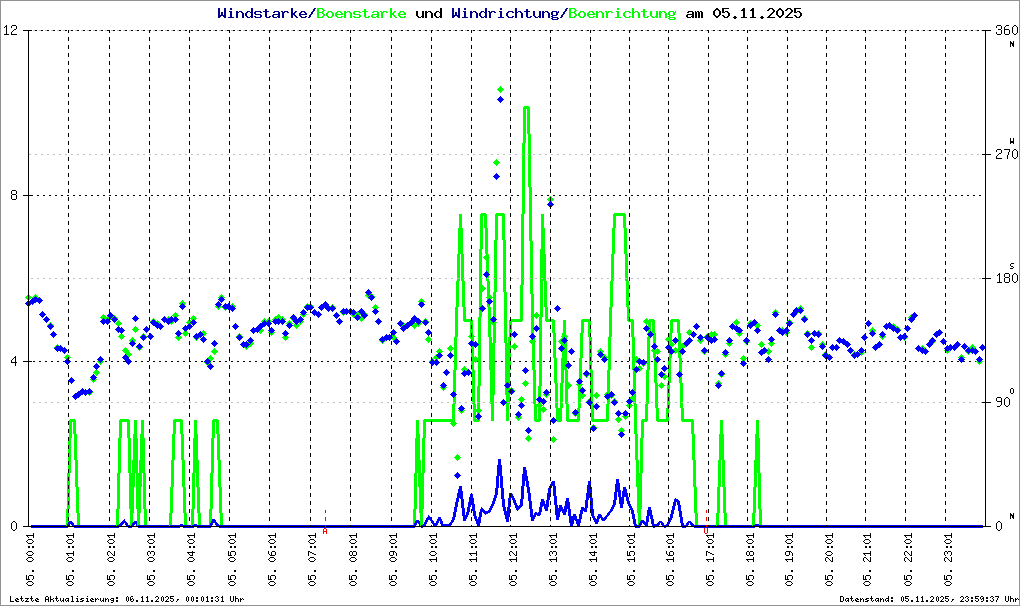Click time label '05. 08:01'
Image resolution: width=1020 pixels, height=606 pixels.
[353, 560]
